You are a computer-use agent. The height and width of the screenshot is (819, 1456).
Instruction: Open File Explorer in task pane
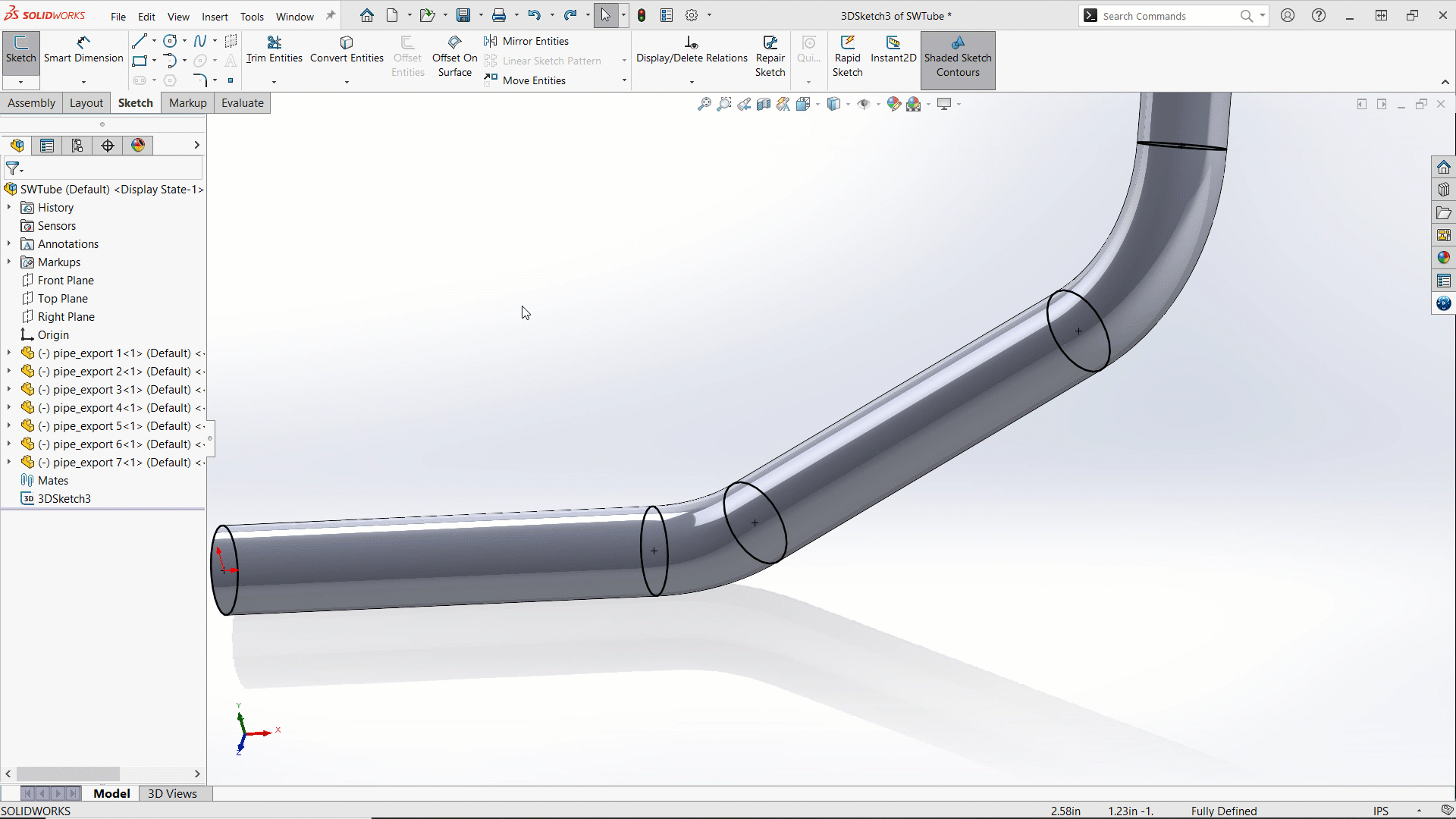pyautogui.click(x=1444, y=213)
